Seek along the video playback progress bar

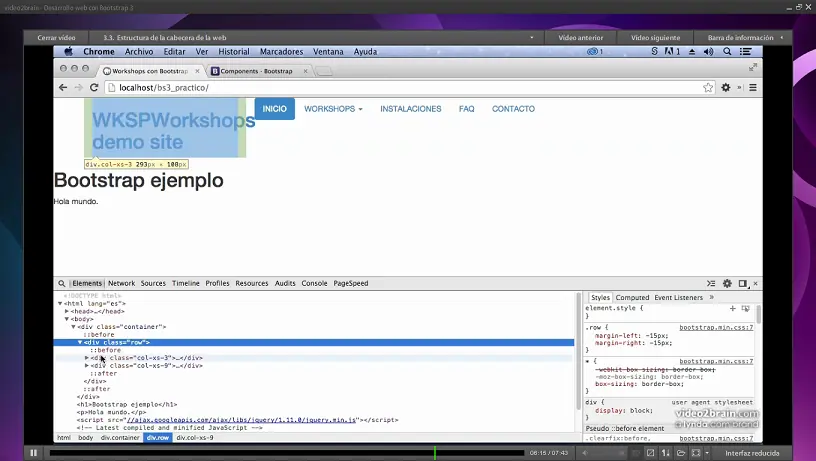pyautogui.click(x=287, y=453)
